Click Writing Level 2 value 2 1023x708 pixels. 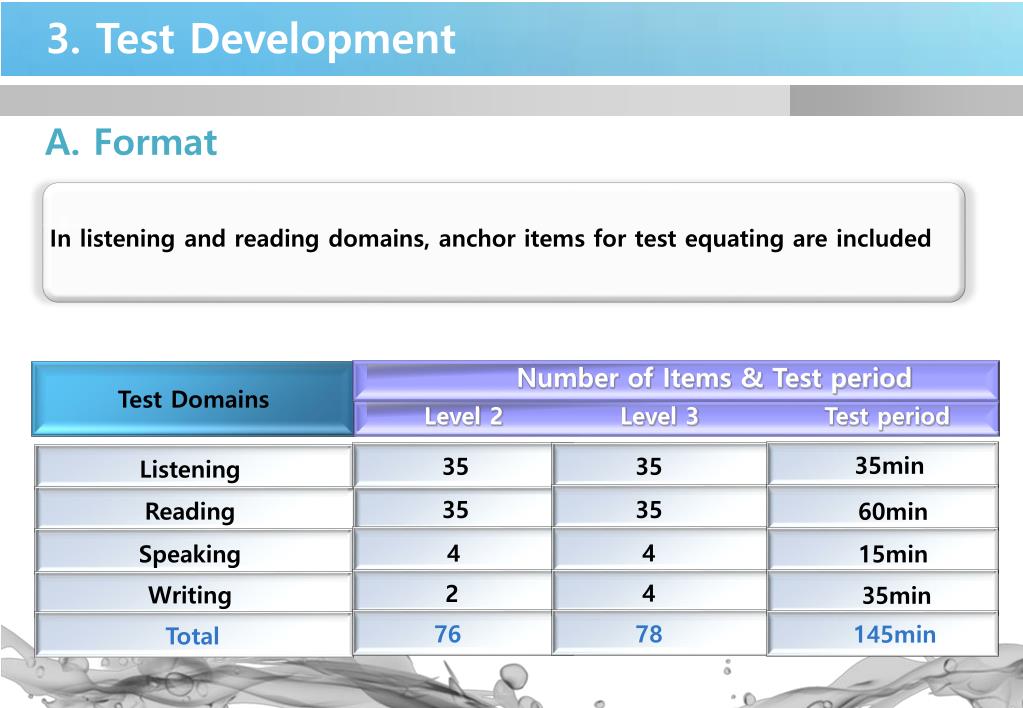pyautogui.click(x=452, y=592)
